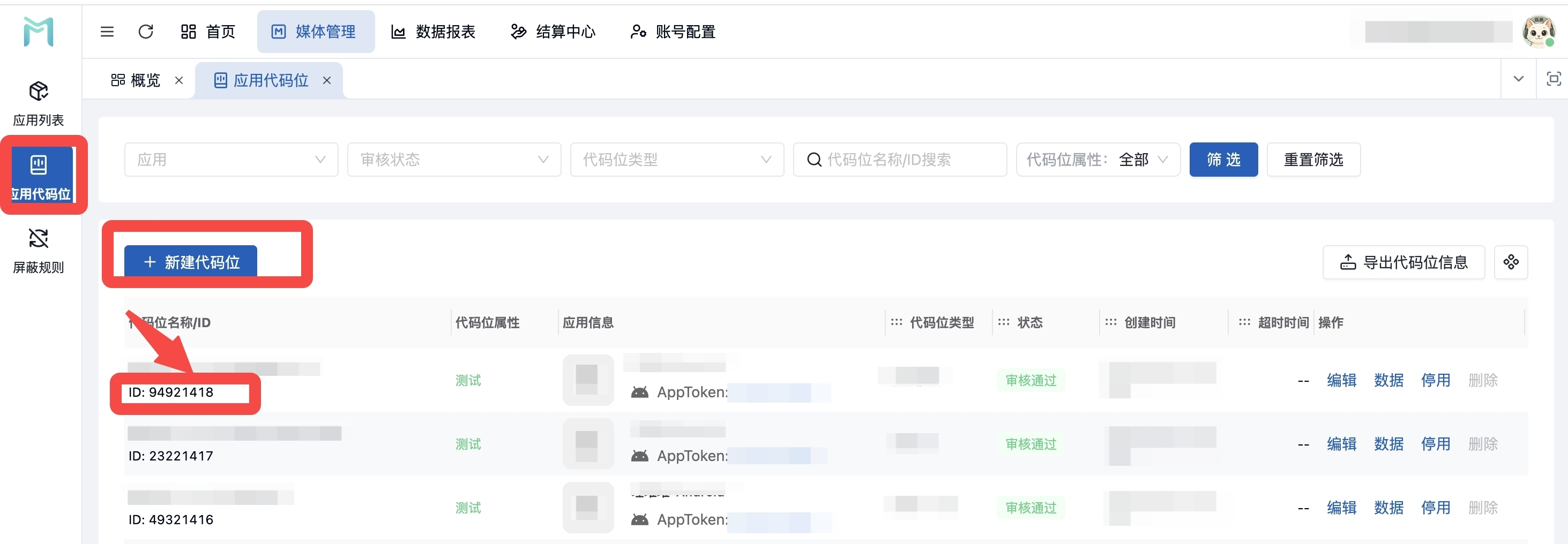Open the 代码位类型 dropdown

677,160
